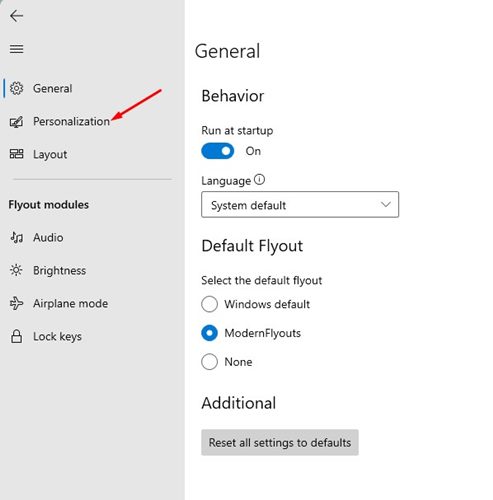This screenshot has height=500, width=493.
Task: Click the Brightness sun icon
Action: click(16, 270)
